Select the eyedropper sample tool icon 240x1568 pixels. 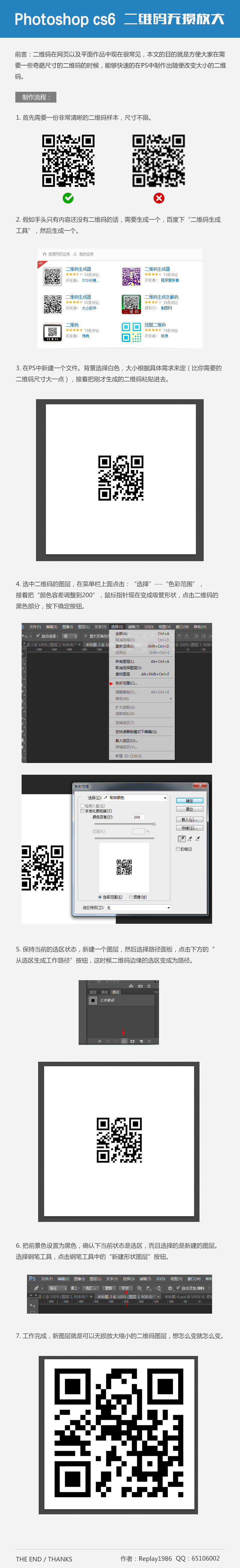pos(182,839)
